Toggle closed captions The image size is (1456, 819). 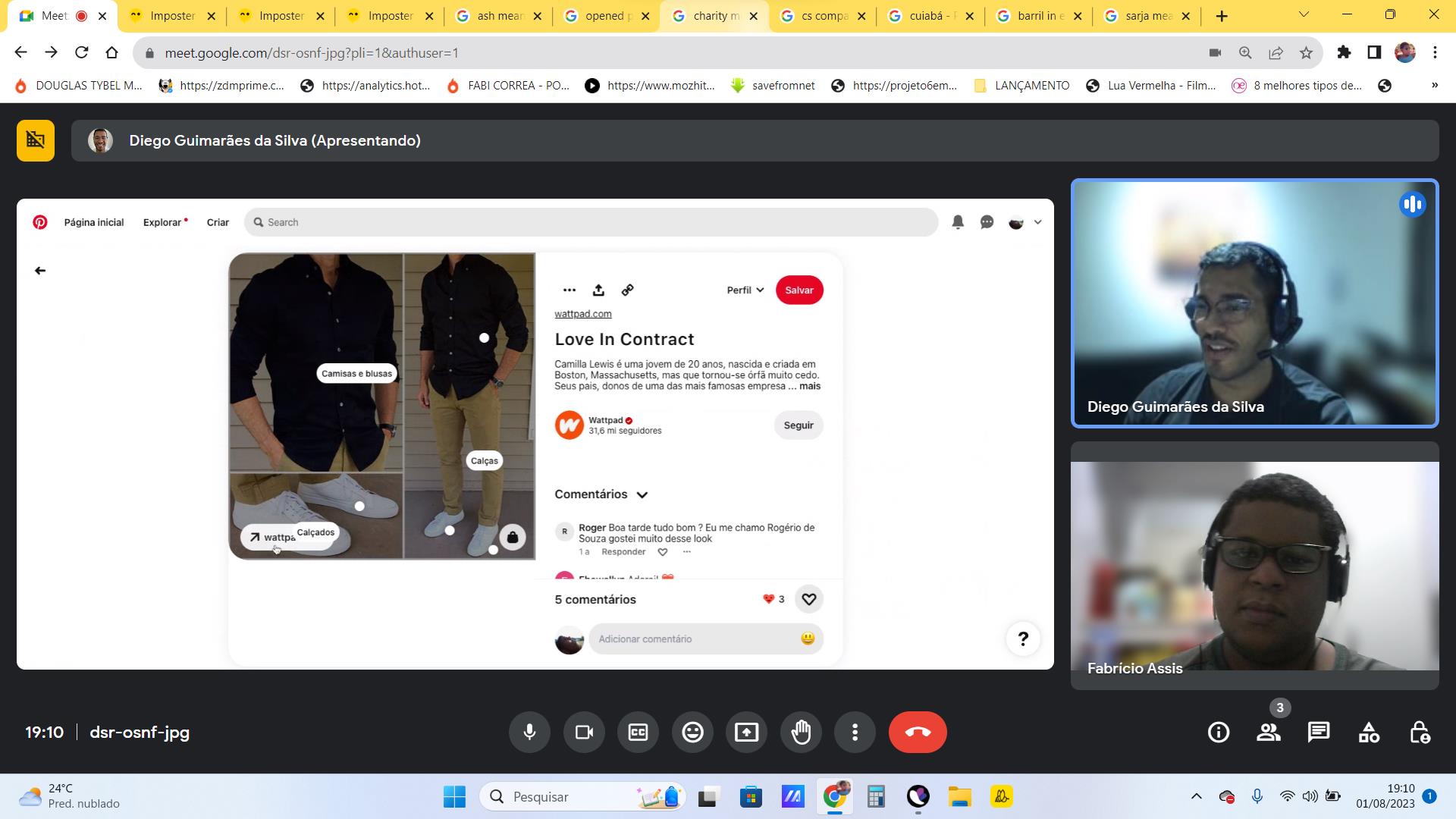(x=638, y=732)
